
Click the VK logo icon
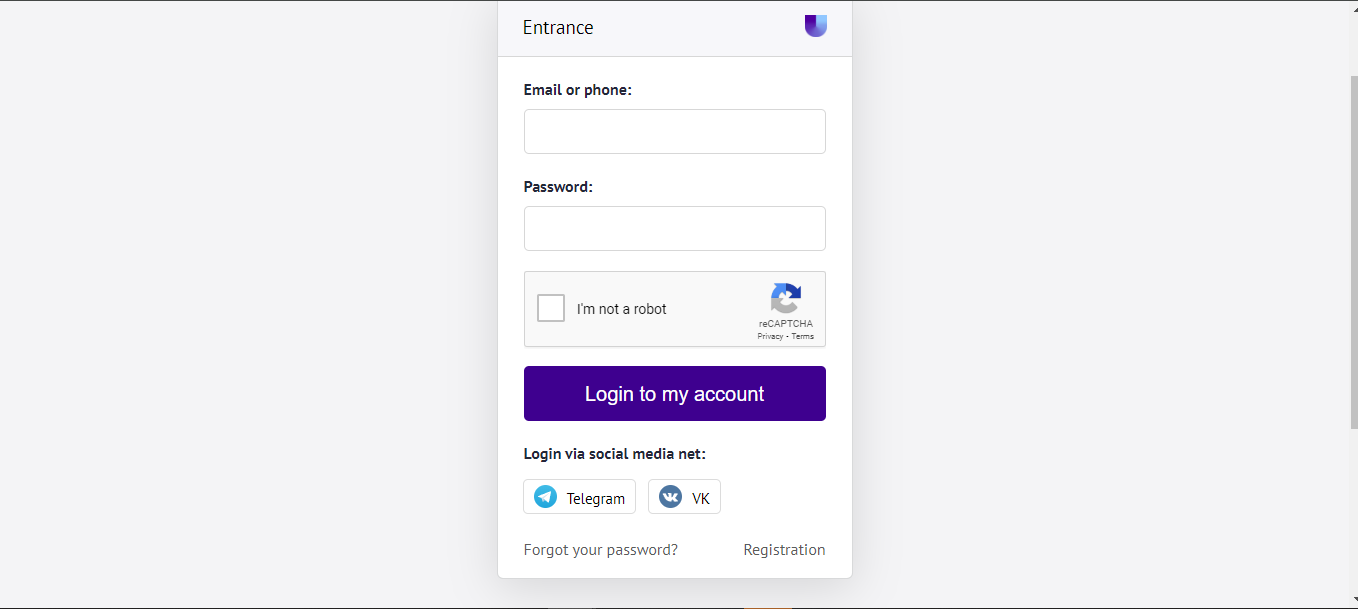point(670,497)
